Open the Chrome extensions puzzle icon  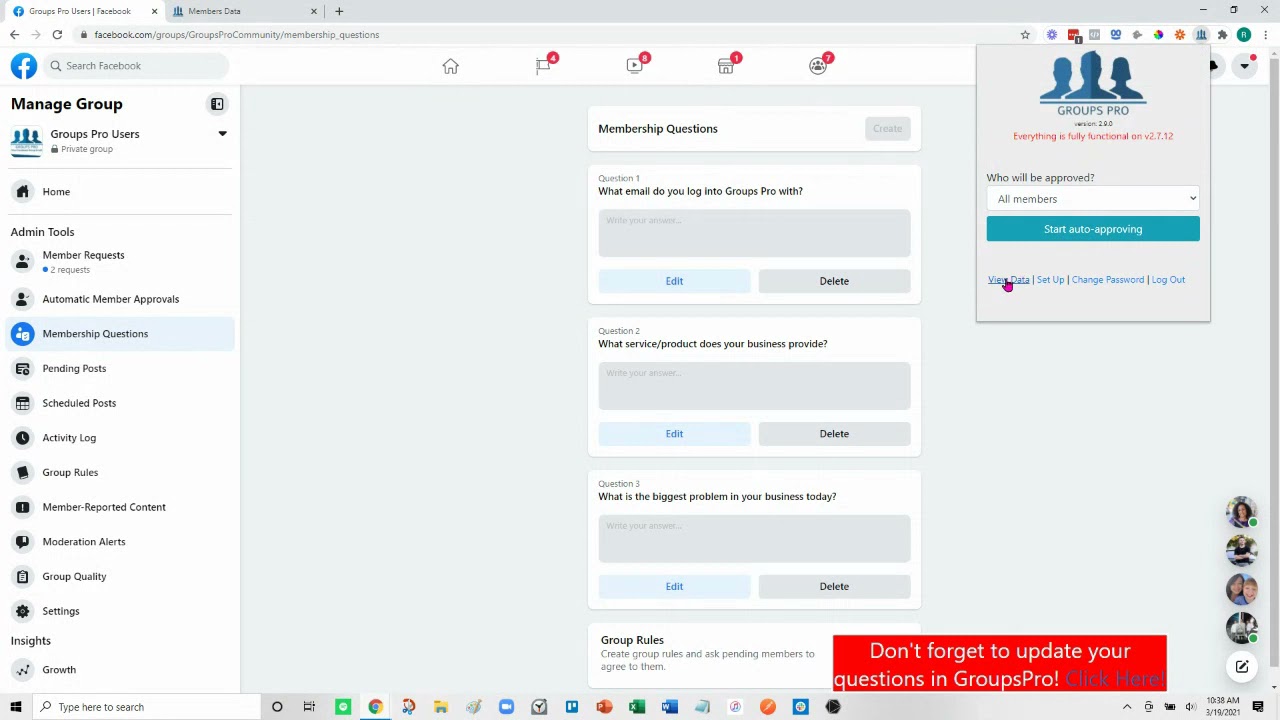(x=1222, y=35)
